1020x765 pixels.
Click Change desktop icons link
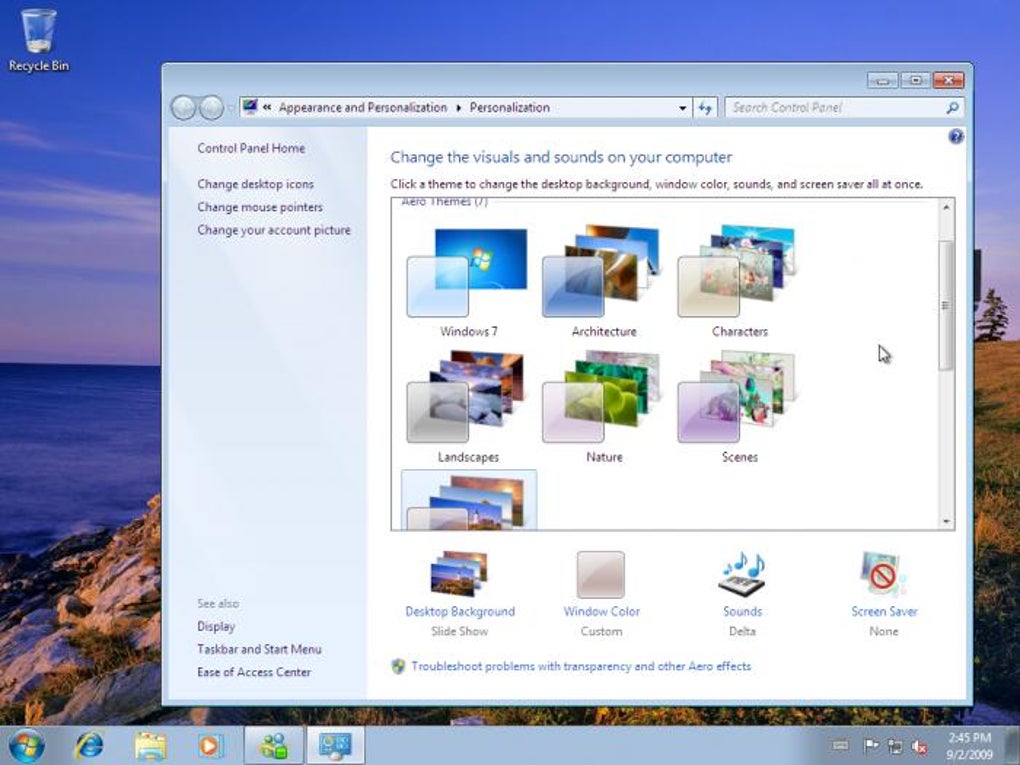256,184
